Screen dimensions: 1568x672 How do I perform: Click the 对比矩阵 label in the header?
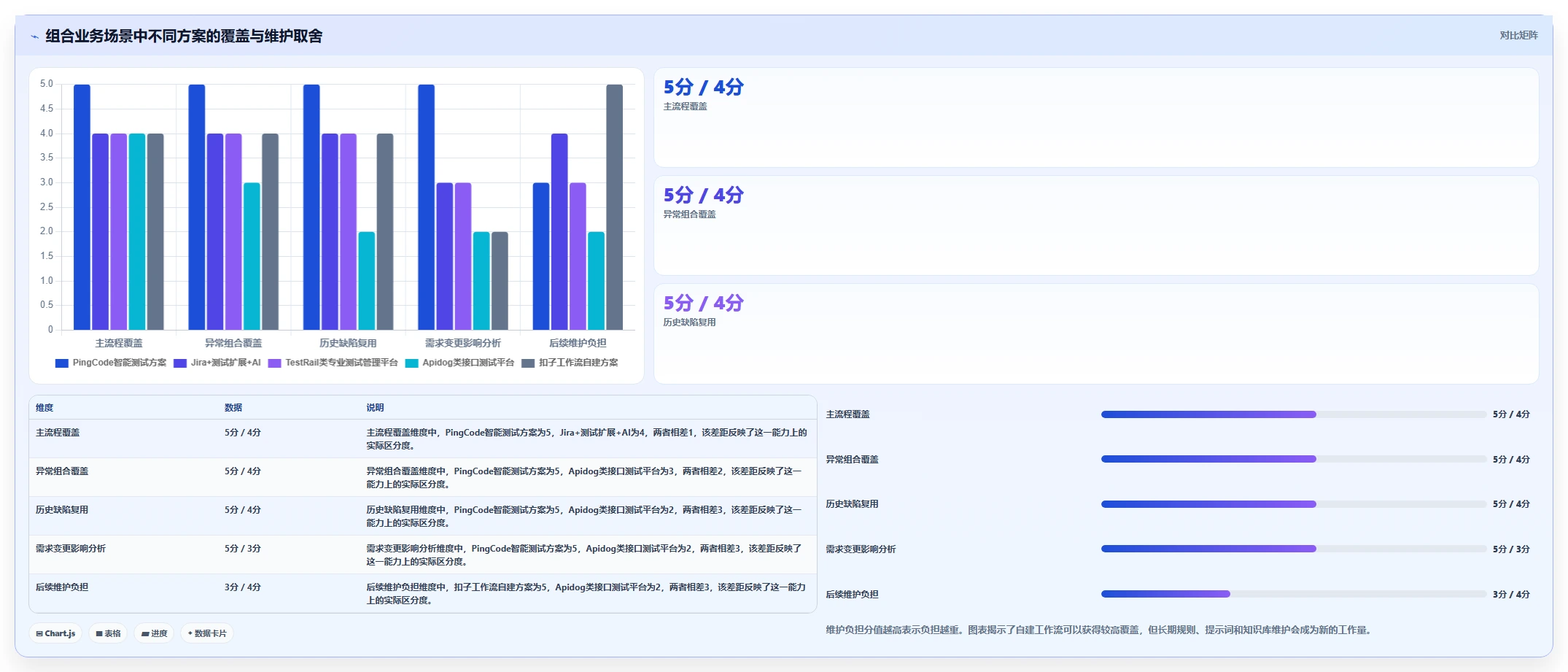tap(1518, 35)
